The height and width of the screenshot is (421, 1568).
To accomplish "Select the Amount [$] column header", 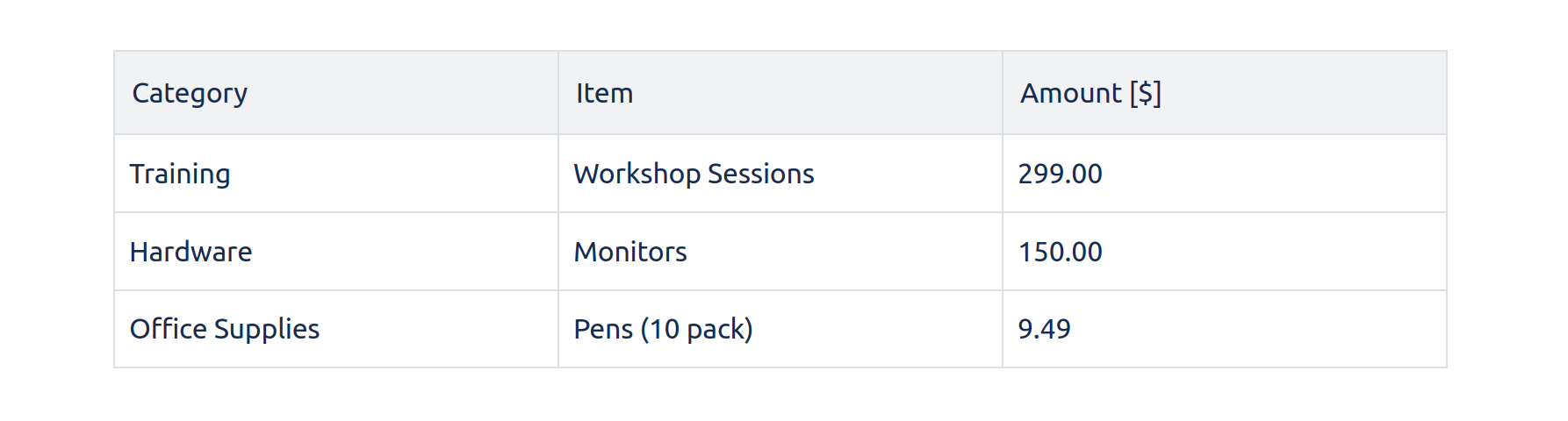I will [1090, 93].
